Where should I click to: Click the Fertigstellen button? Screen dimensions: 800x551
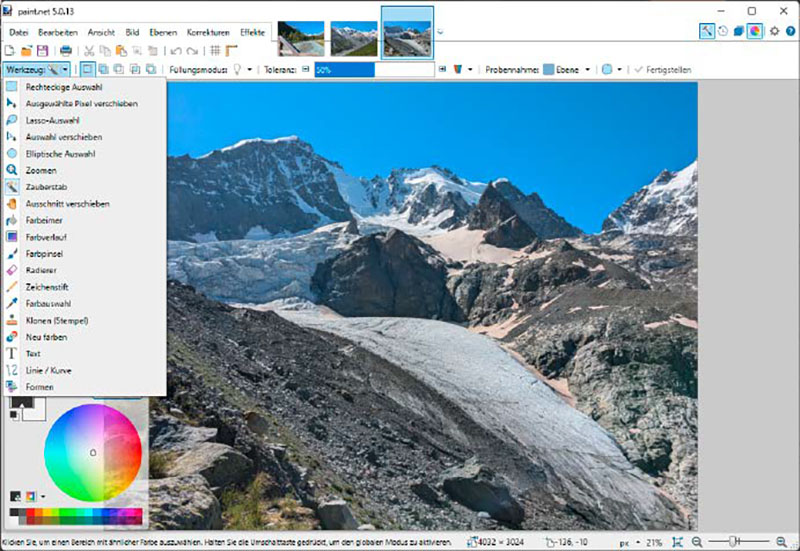pyautogui.click(x=663, y=70)
